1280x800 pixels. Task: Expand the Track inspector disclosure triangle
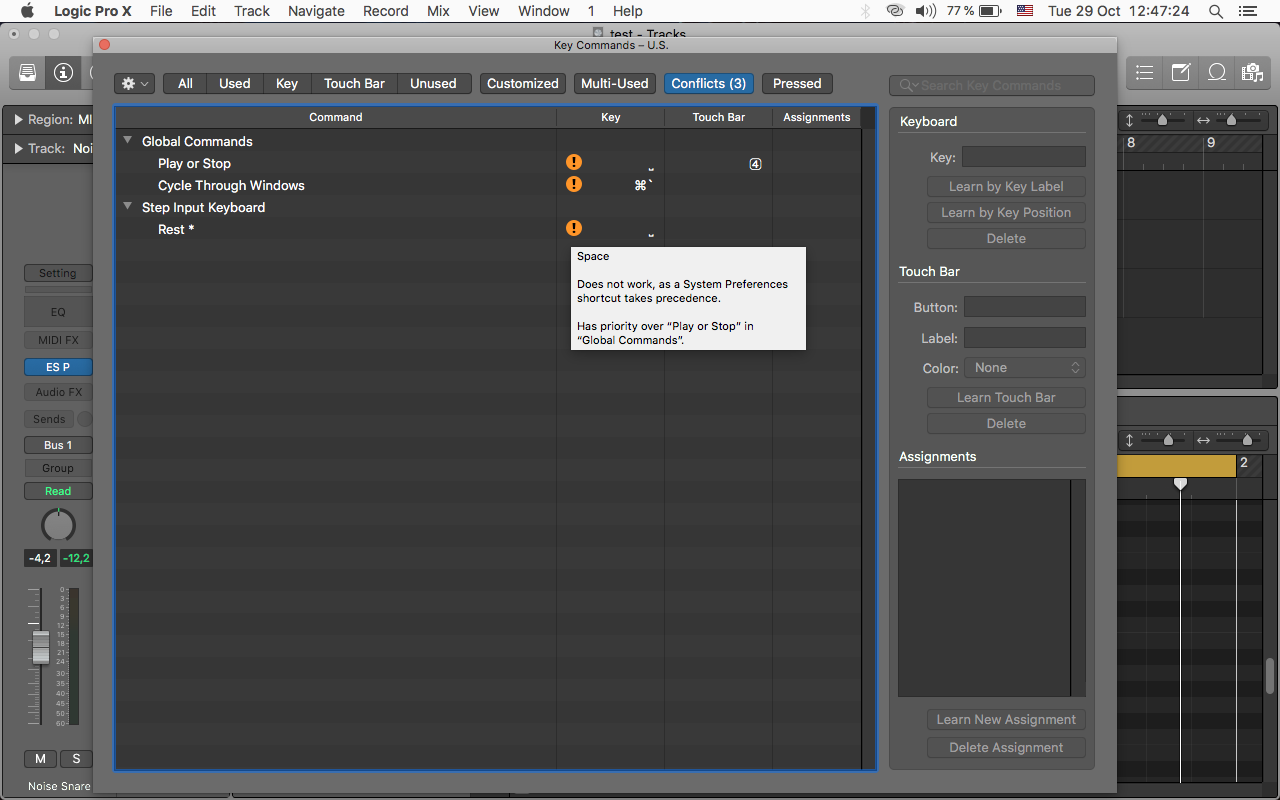coord(19,148)
